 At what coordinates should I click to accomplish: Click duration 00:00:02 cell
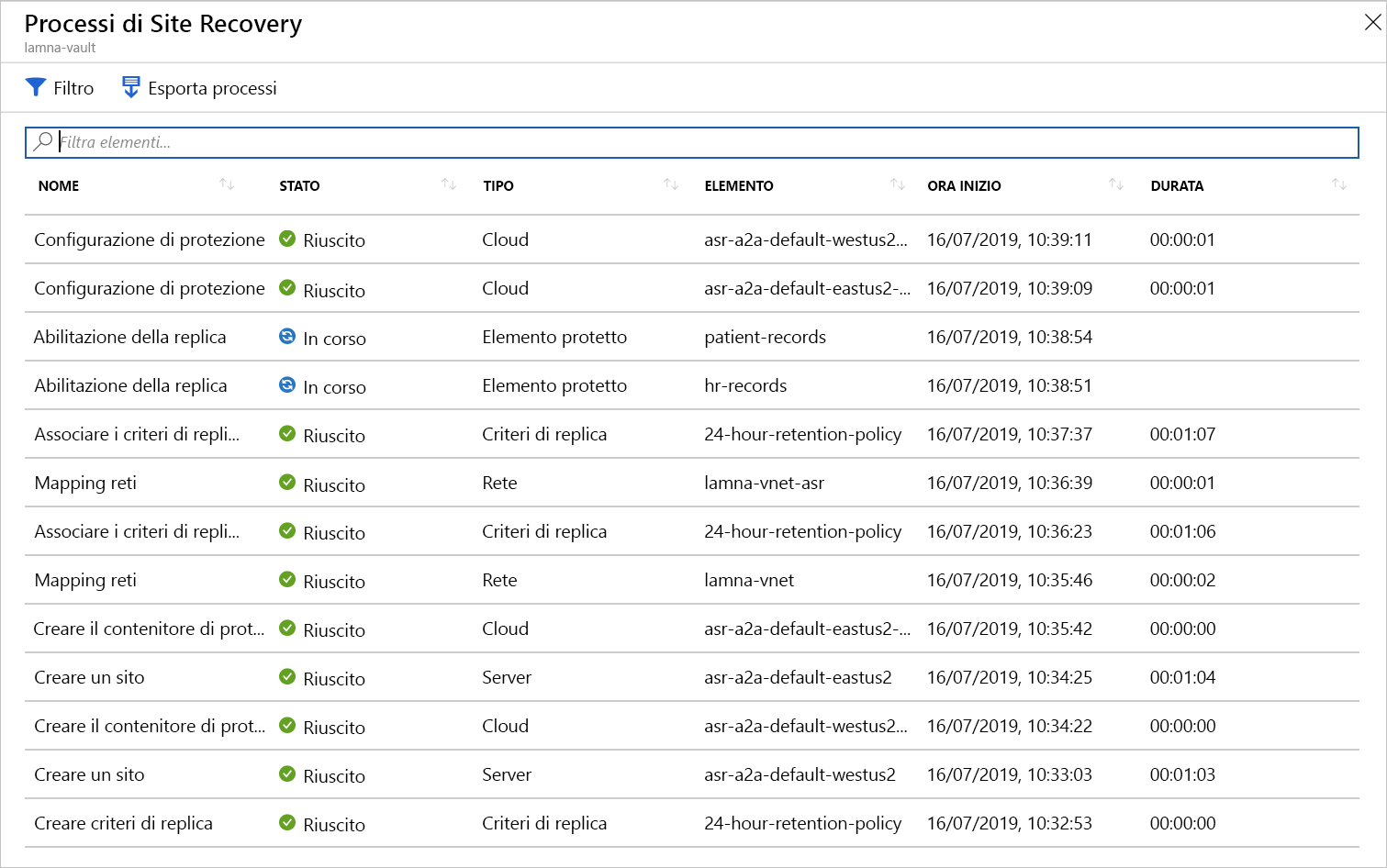click(1182, 580)
